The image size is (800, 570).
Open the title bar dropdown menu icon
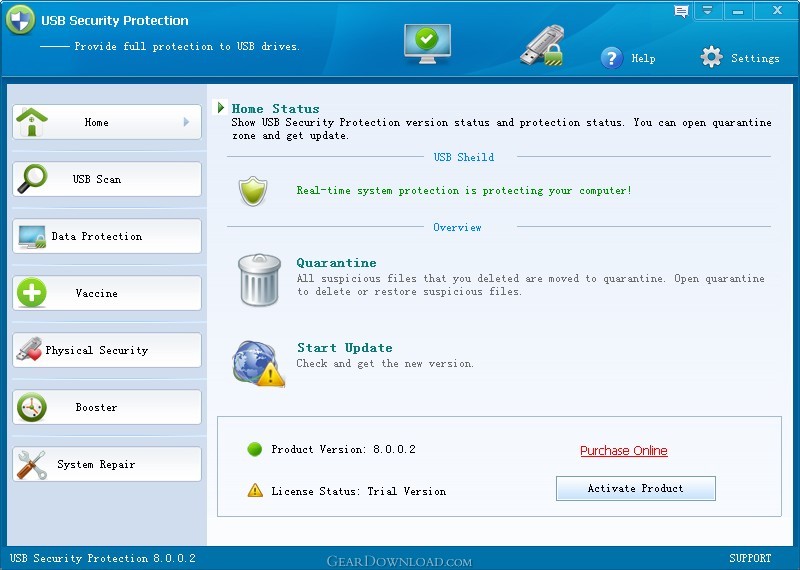[707, 10]
